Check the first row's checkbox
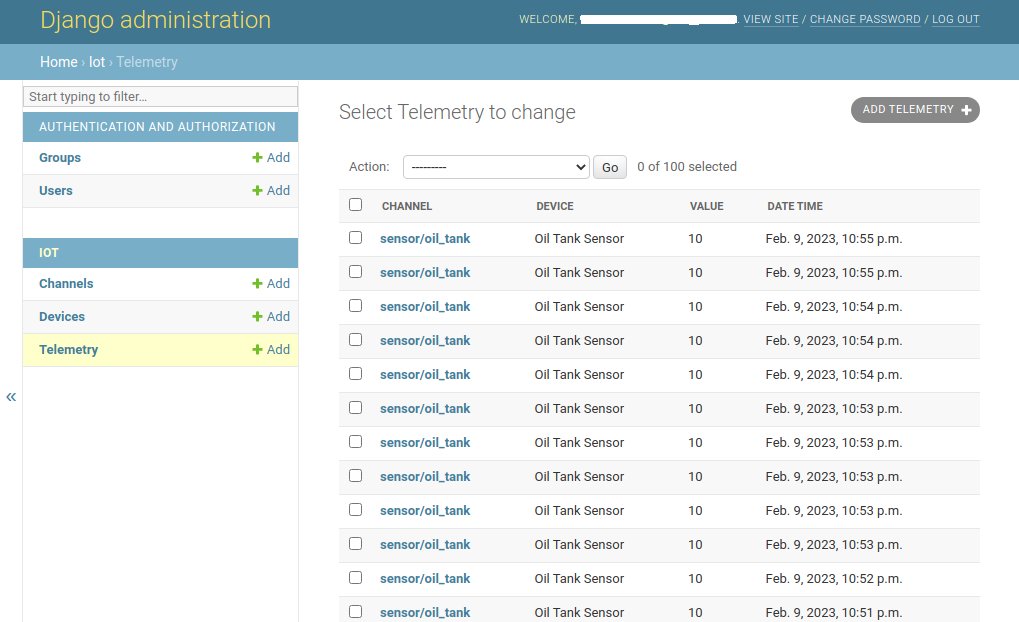1019x622 pixels. click(355, 238)
